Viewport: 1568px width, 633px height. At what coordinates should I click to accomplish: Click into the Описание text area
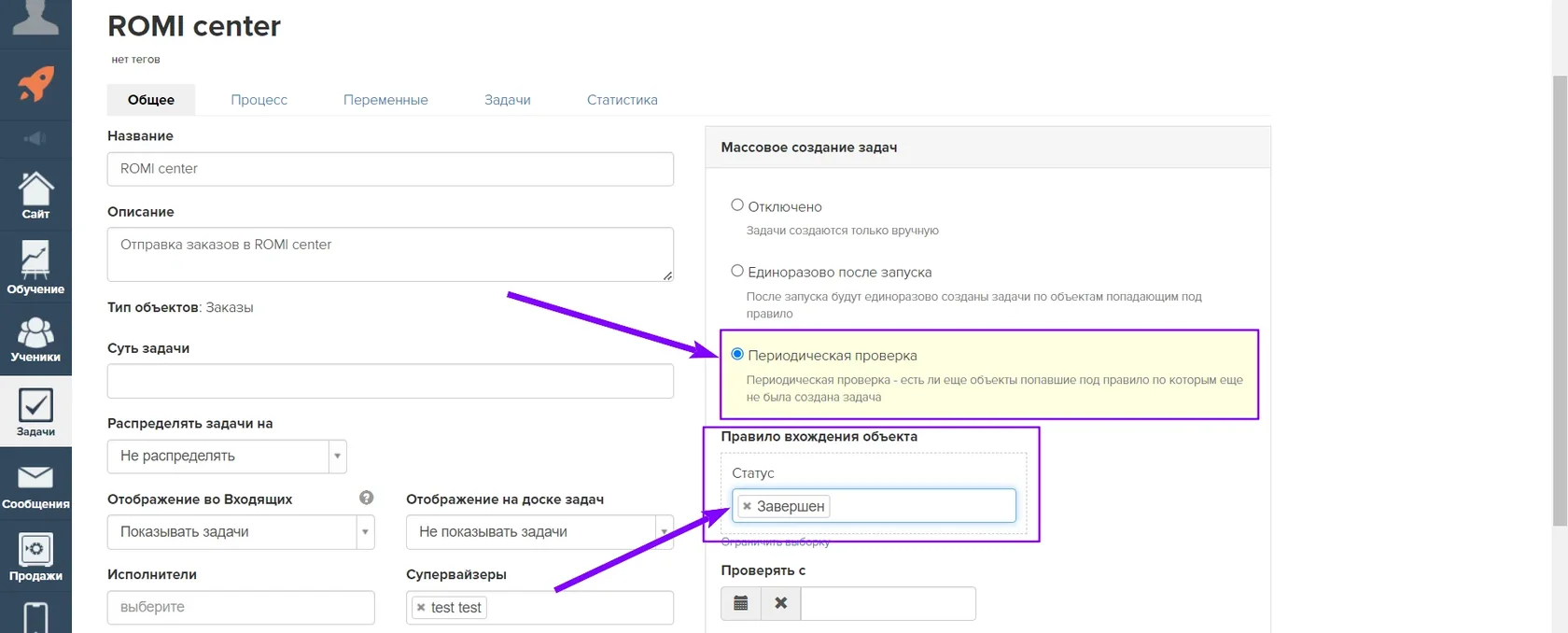pyautogui.click(x=390, y=254)
